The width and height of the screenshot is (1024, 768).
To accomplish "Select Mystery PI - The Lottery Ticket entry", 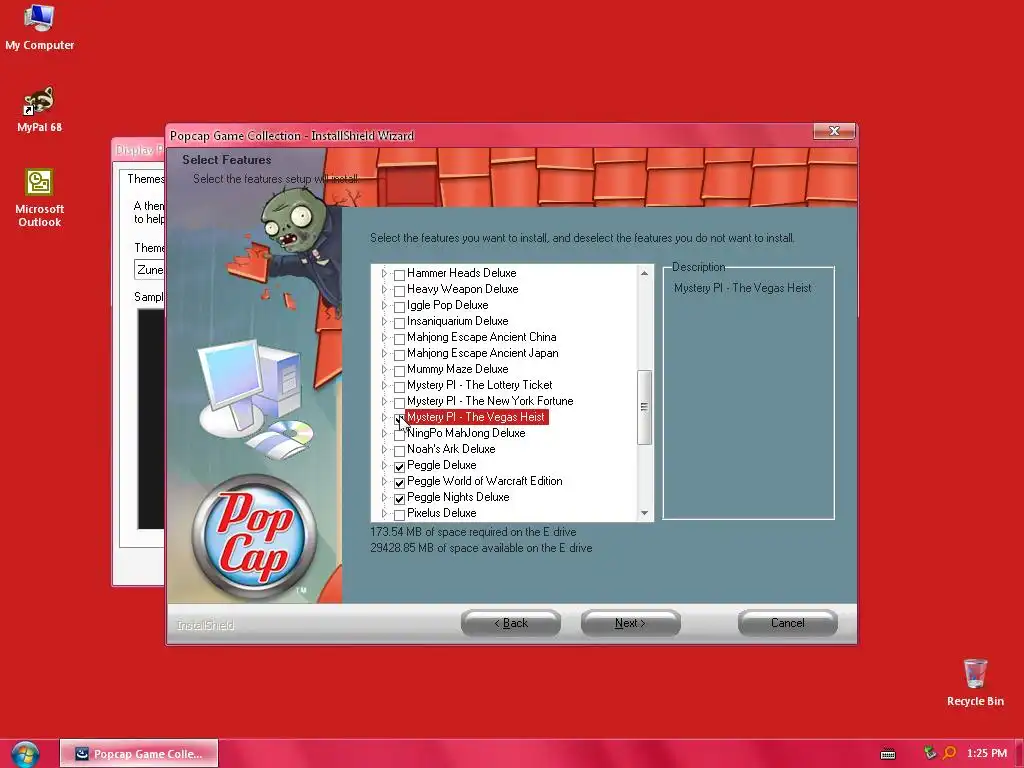I will coord(479,385).
